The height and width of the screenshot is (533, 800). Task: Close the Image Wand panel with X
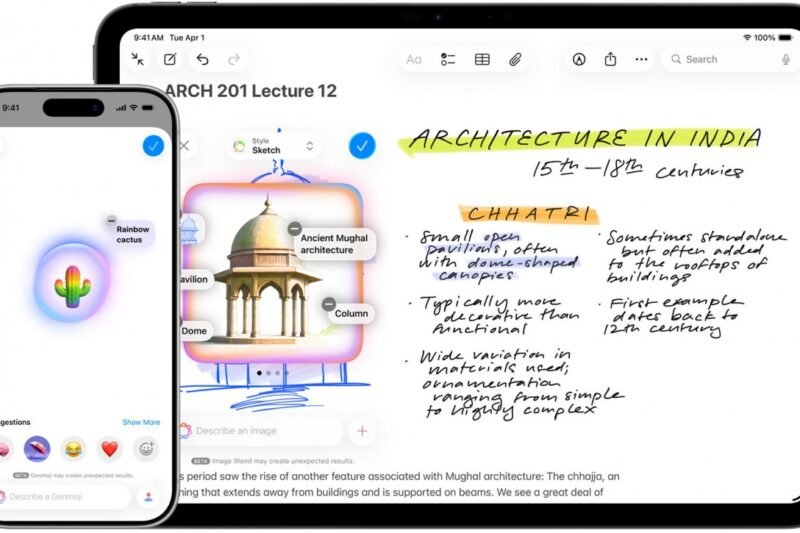184,146
